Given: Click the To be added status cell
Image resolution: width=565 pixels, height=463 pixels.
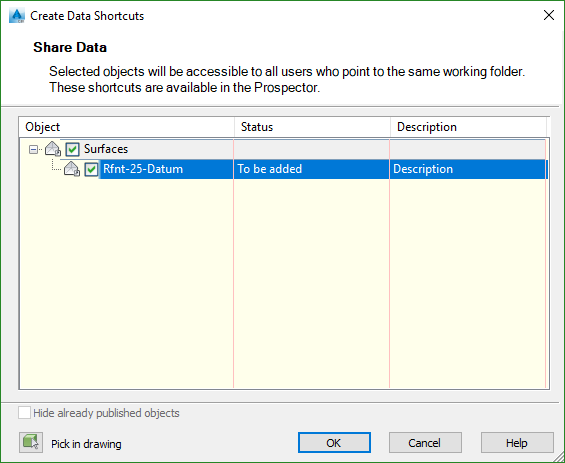Looking at the screenshot, I should coord(312,169).
